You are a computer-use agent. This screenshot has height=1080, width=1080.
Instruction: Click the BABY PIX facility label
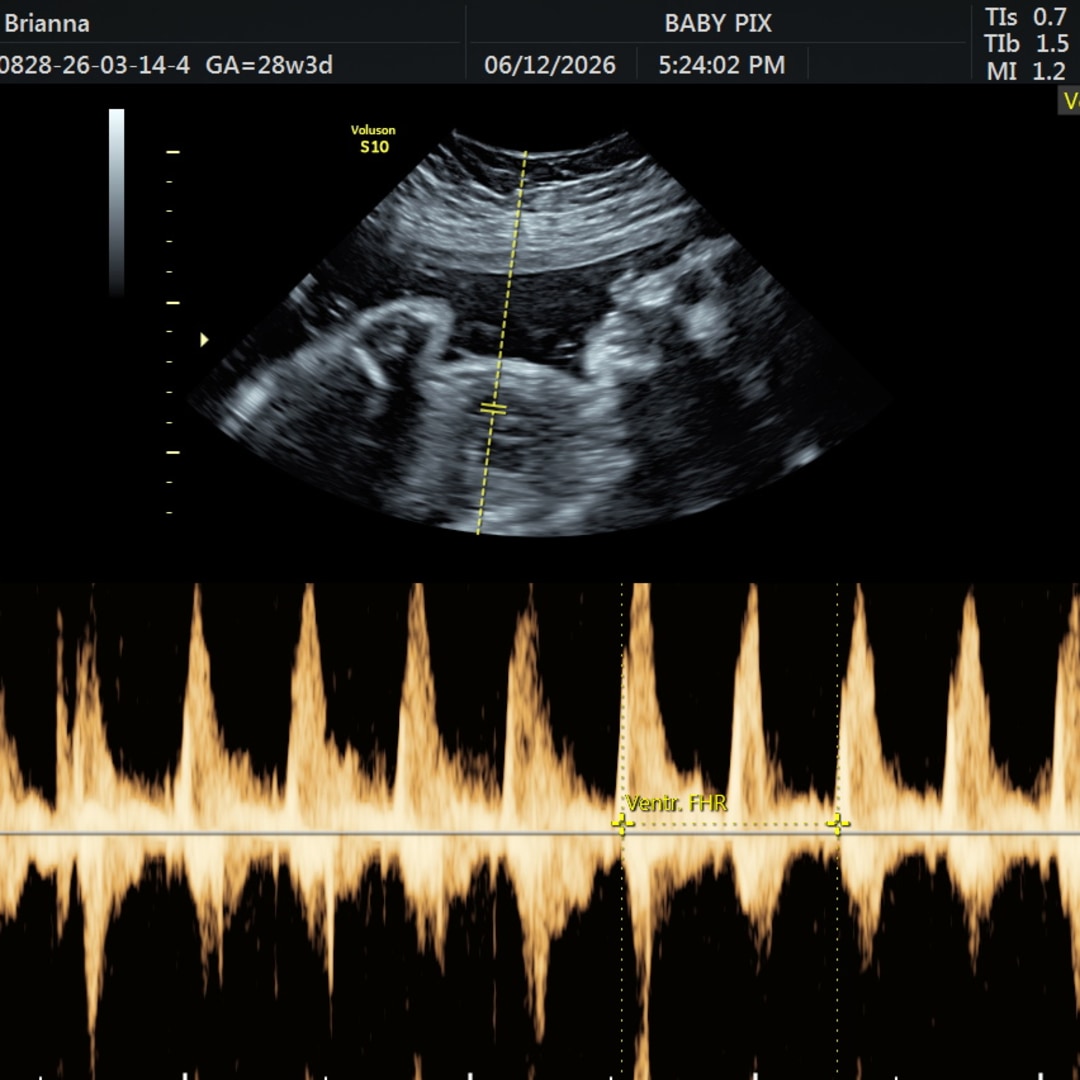point(718,24)
